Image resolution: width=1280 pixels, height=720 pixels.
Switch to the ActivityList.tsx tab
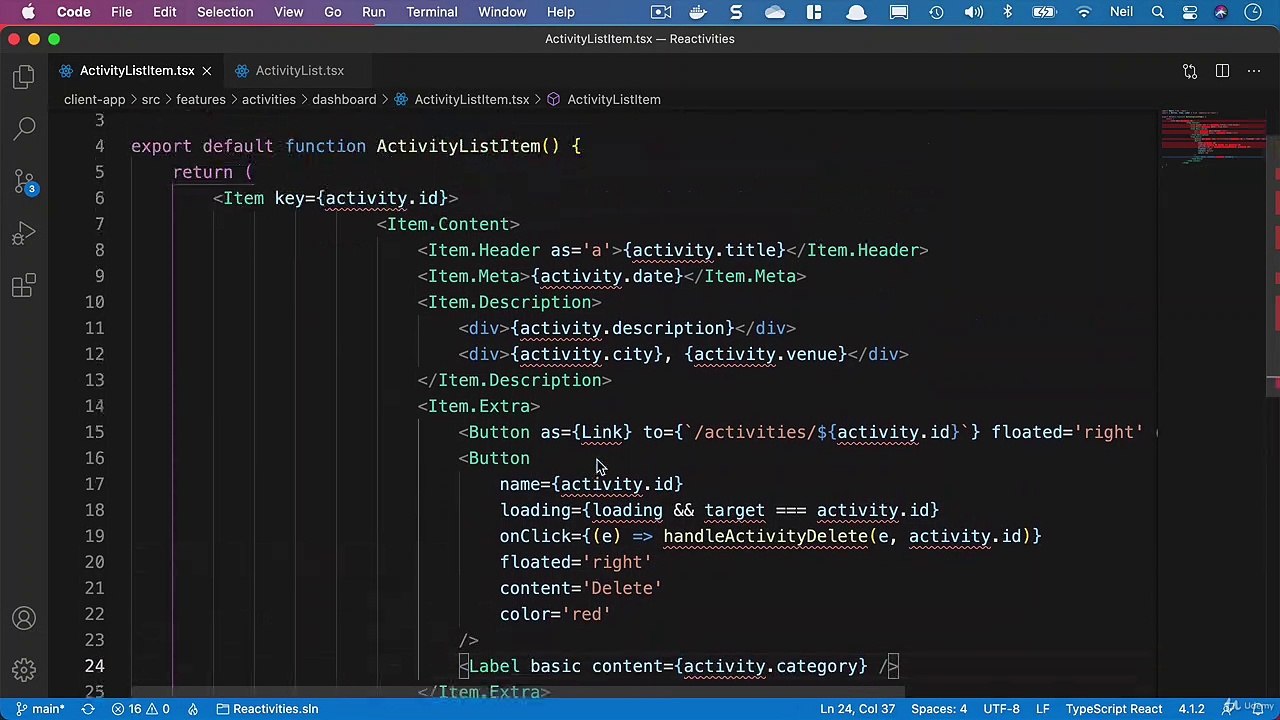(299, 71)
